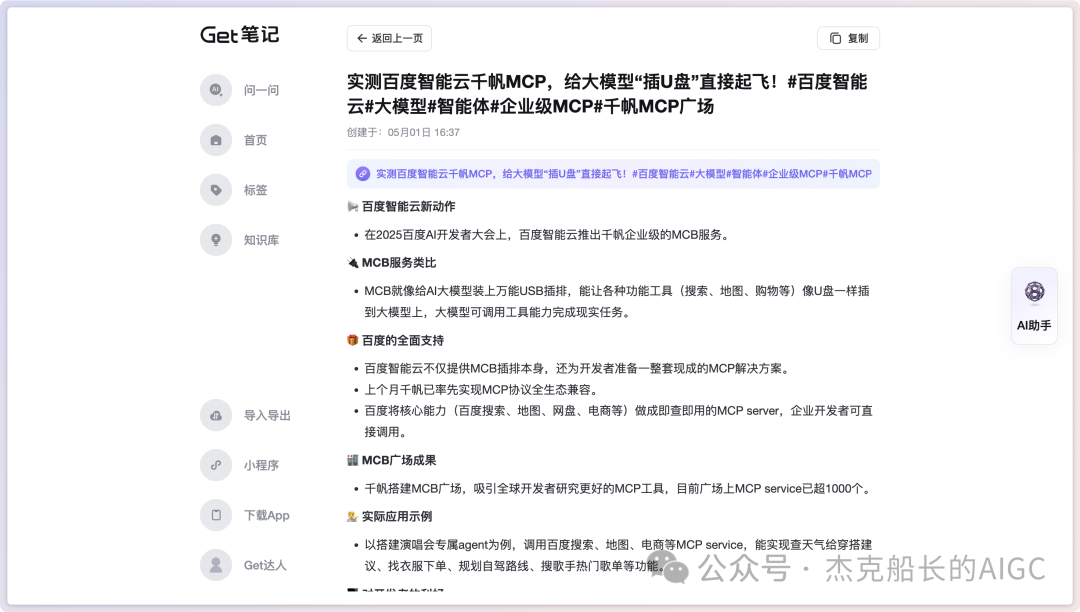This screenshot has height=612, width=1080.
Task: Click the 导入导出 cloud icon
Action: coord(216,415)
